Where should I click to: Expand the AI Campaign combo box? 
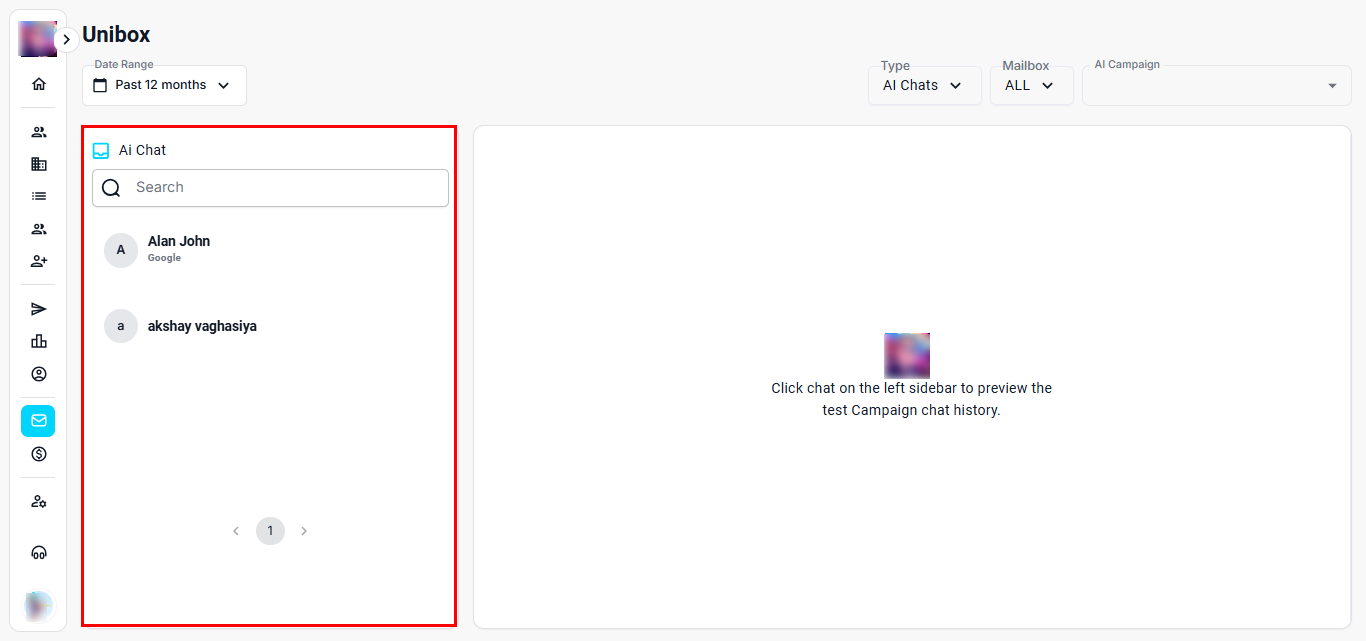[x=1216, y=86]
